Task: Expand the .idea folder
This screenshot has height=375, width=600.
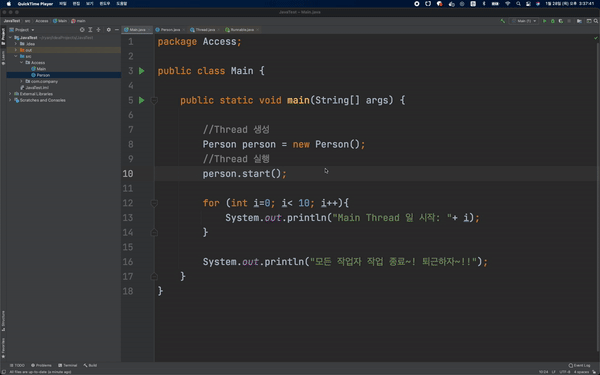Action: click(x=16, y=44)
